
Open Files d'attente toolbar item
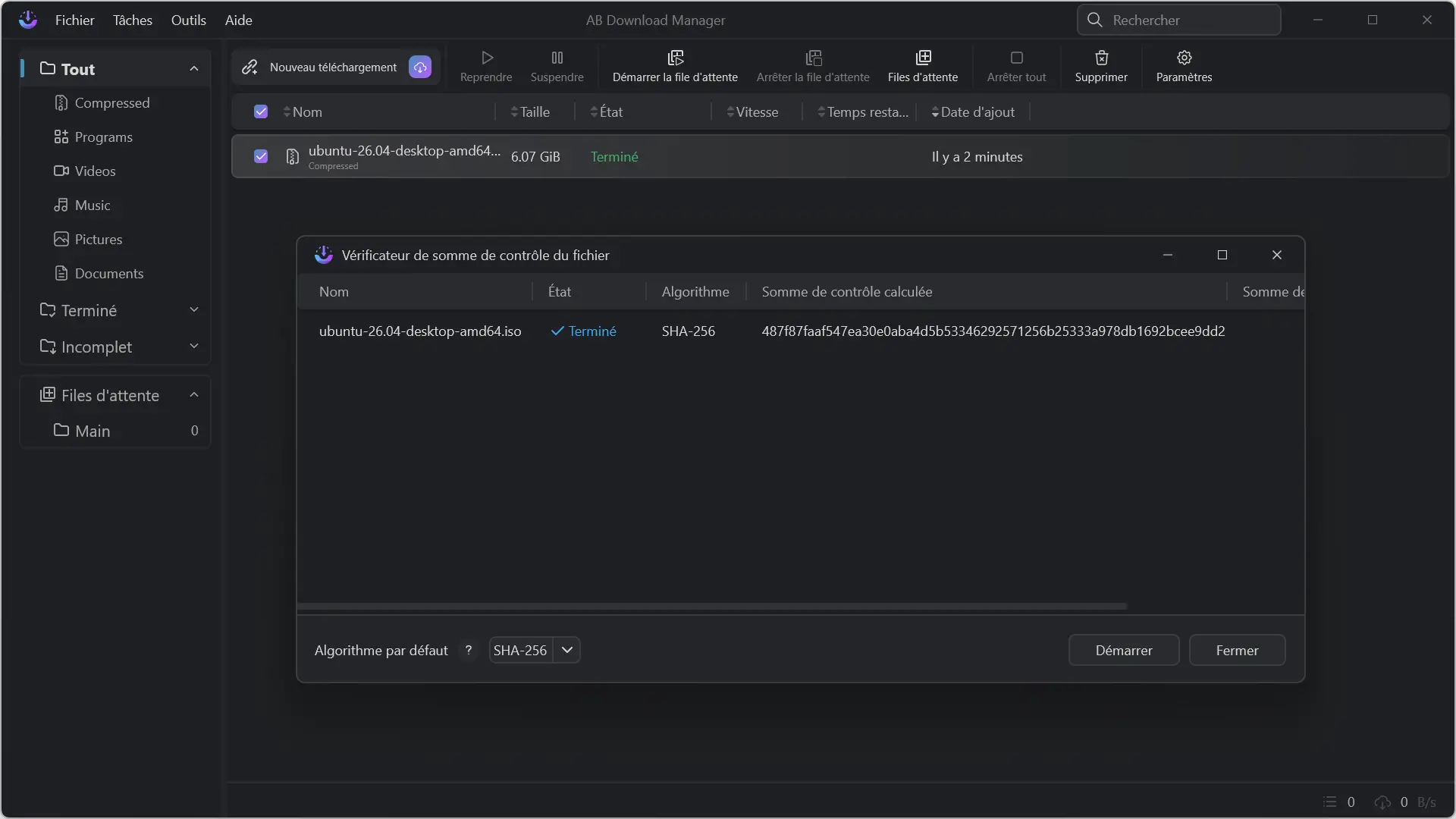923,67
